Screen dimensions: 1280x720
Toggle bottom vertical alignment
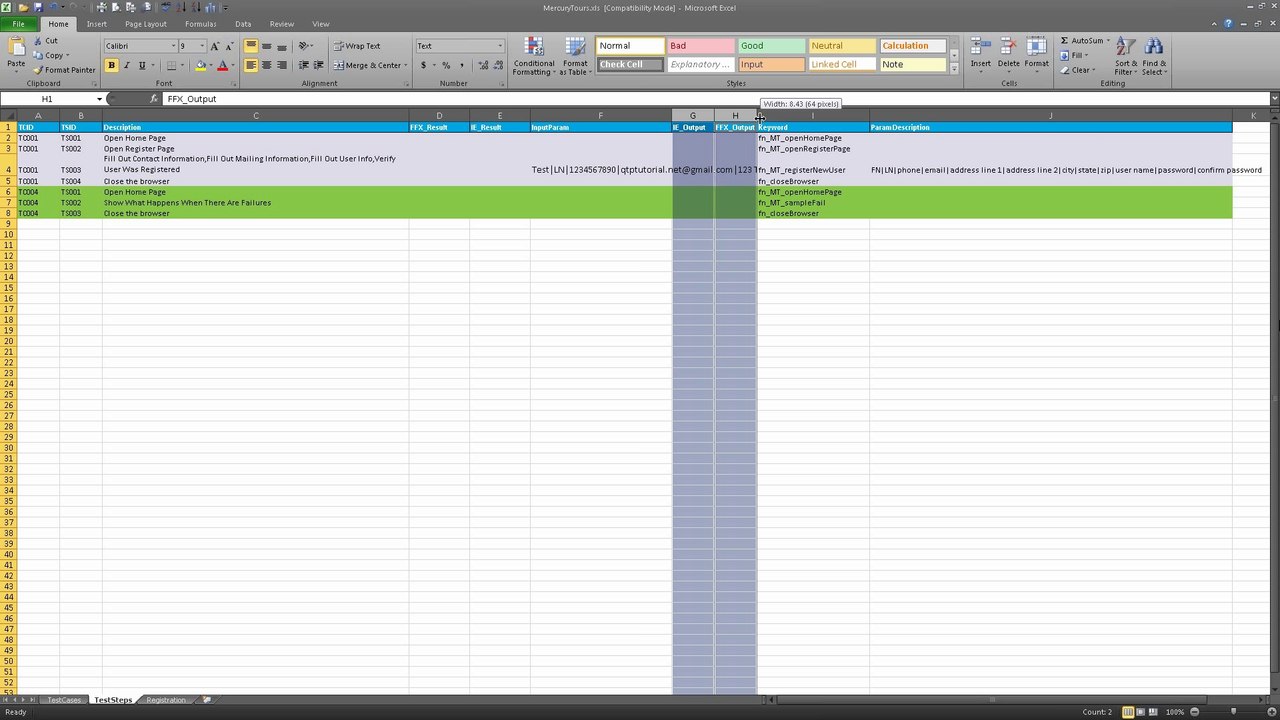pyautogui.click(x=281, y=46)
